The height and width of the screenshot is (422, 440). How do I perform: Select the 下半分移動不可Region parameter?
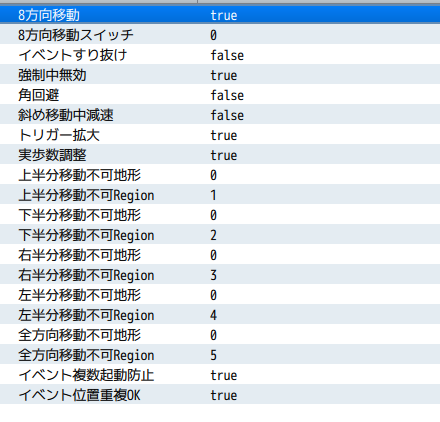(x=86, y=235)
